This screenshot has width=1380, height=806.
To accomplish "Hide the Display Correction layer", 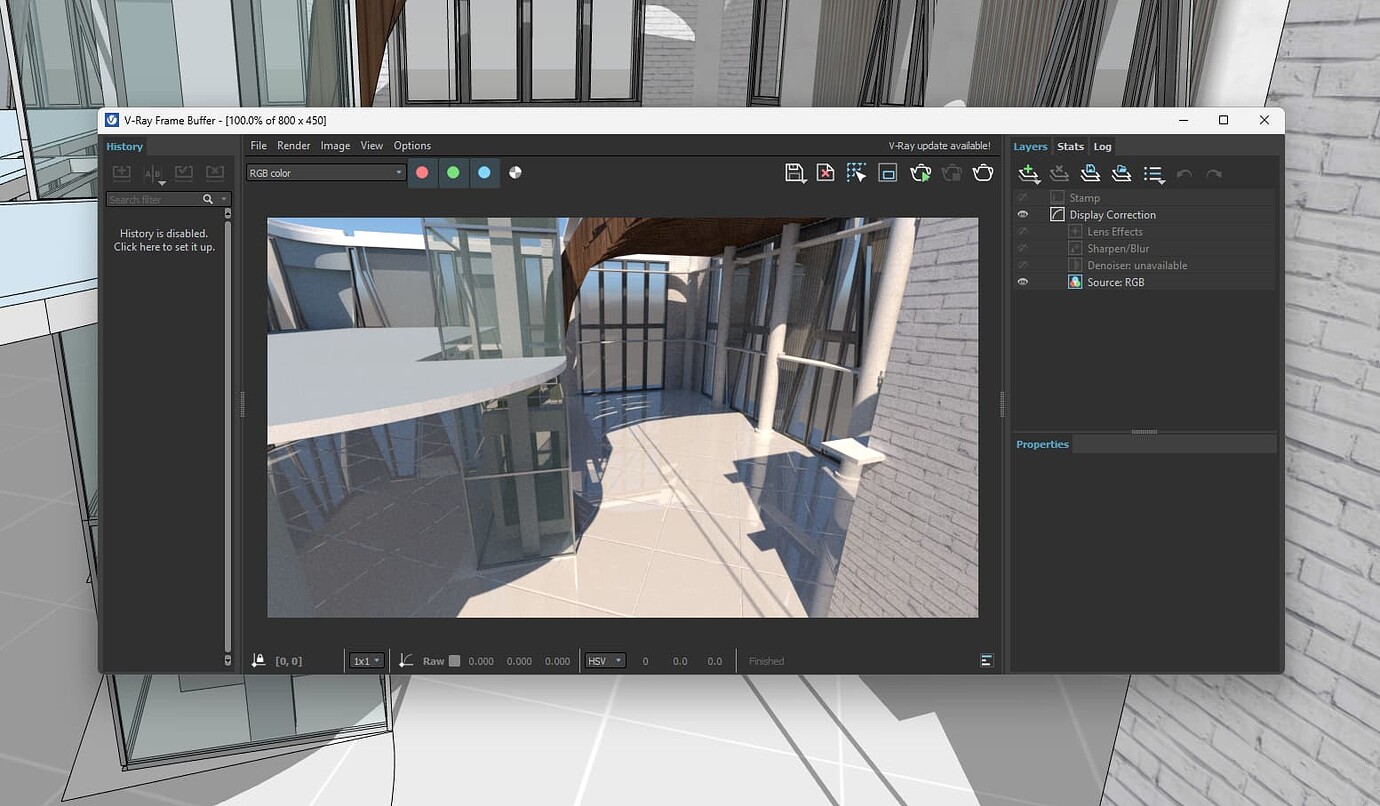I will click(1022, 214).
